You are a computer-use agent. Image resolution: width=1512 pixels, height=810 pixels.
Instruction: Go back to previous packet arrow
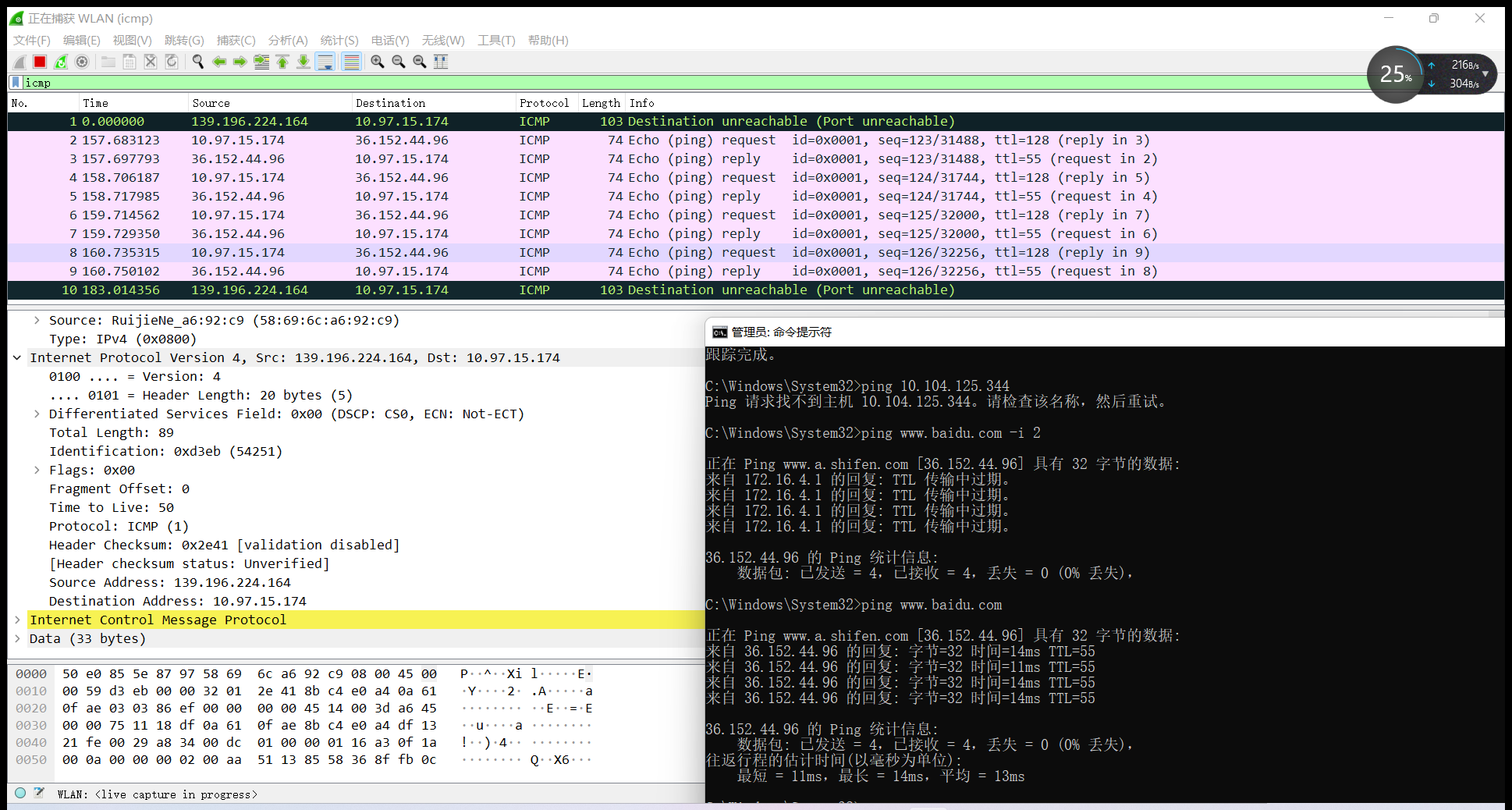click(x=219, y=62)
